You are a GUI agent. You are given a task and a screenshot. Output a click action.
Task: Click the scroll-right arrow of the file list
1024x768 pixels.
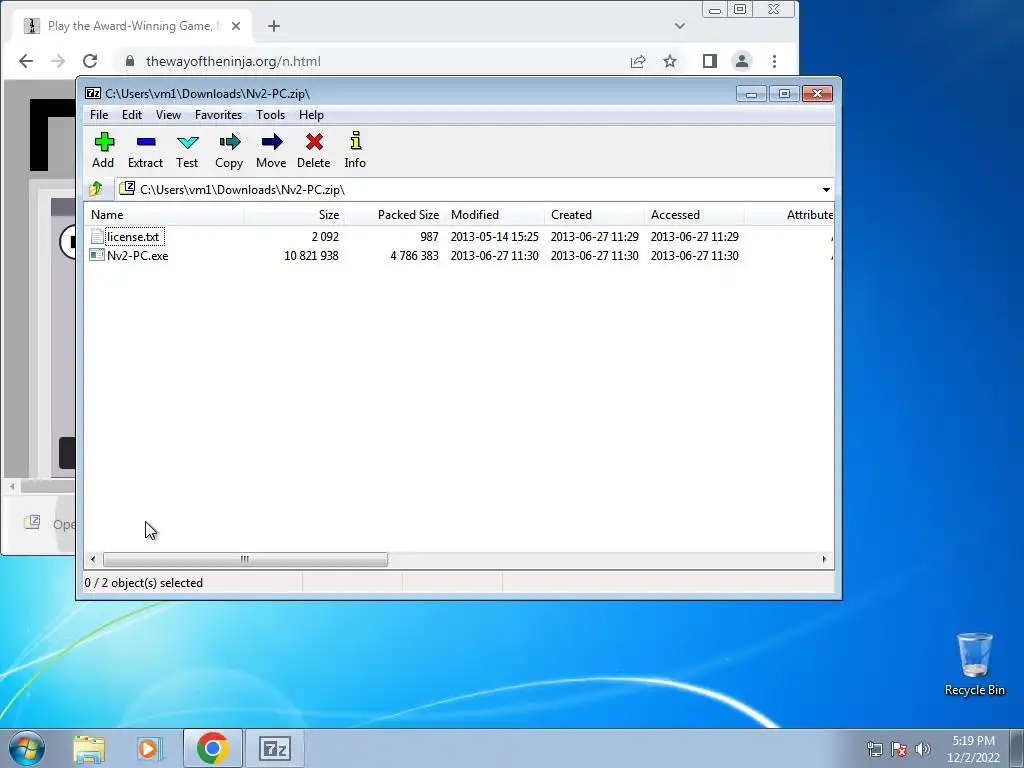(824, 559)
